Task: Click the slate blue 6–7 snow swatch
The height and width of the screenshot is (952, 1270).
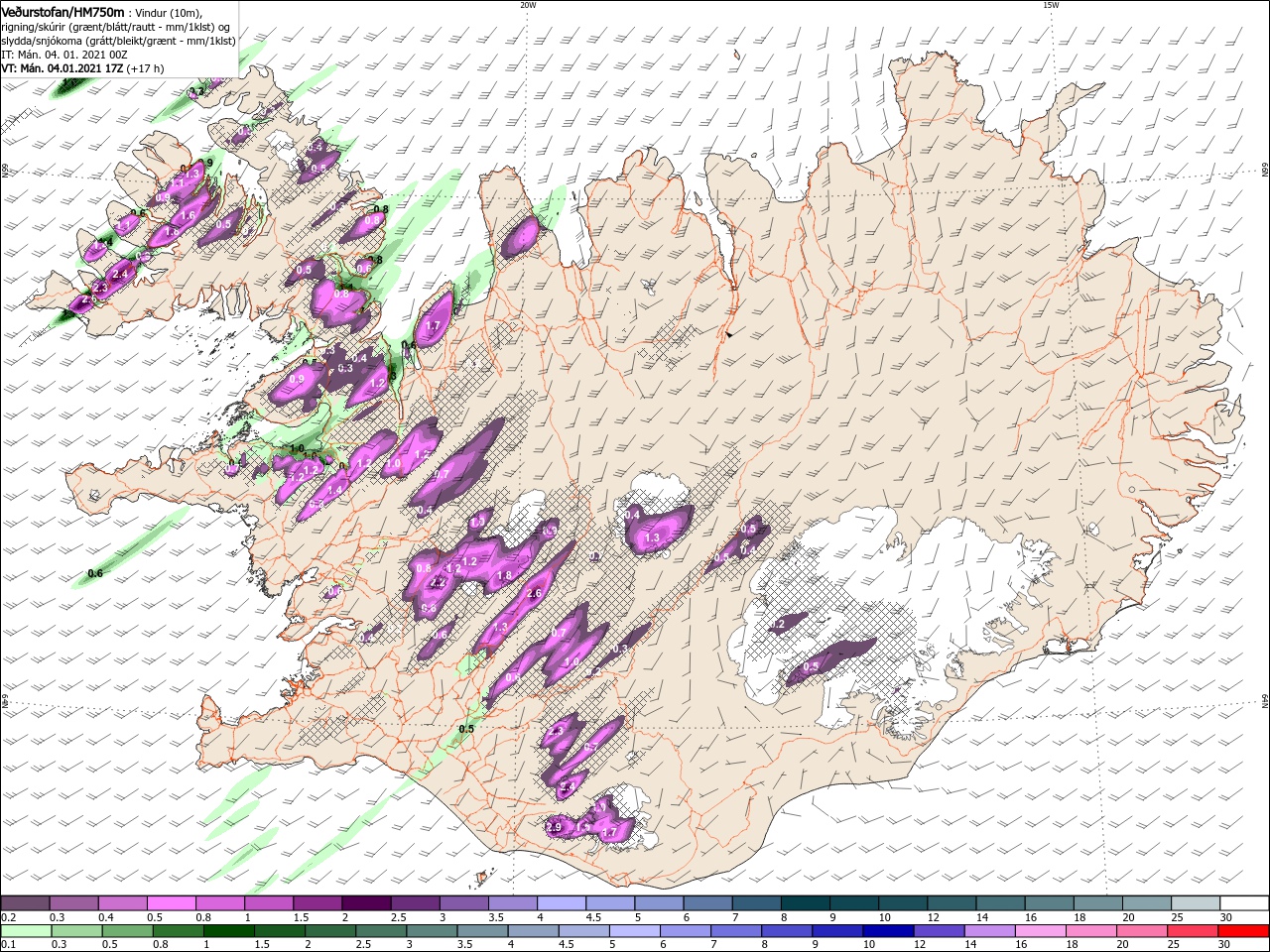Action: tap(707, 903)
